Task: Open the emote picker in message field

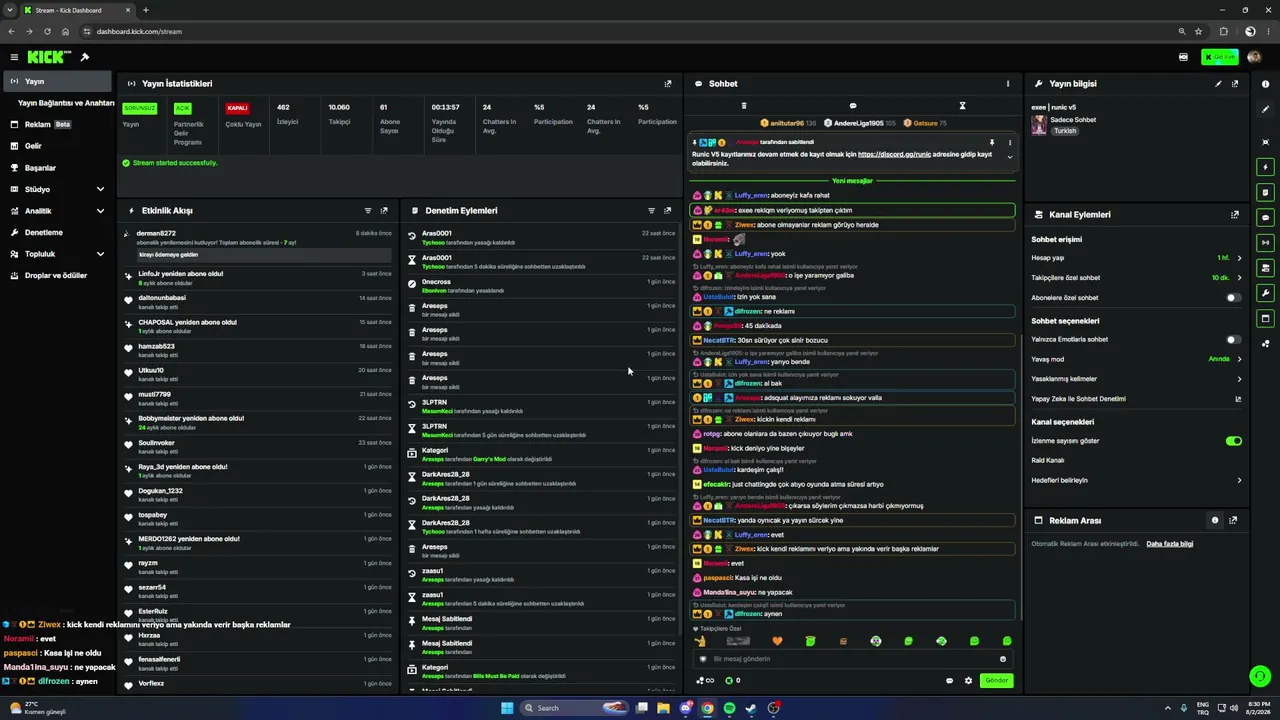Action: tap(1003, 659)
